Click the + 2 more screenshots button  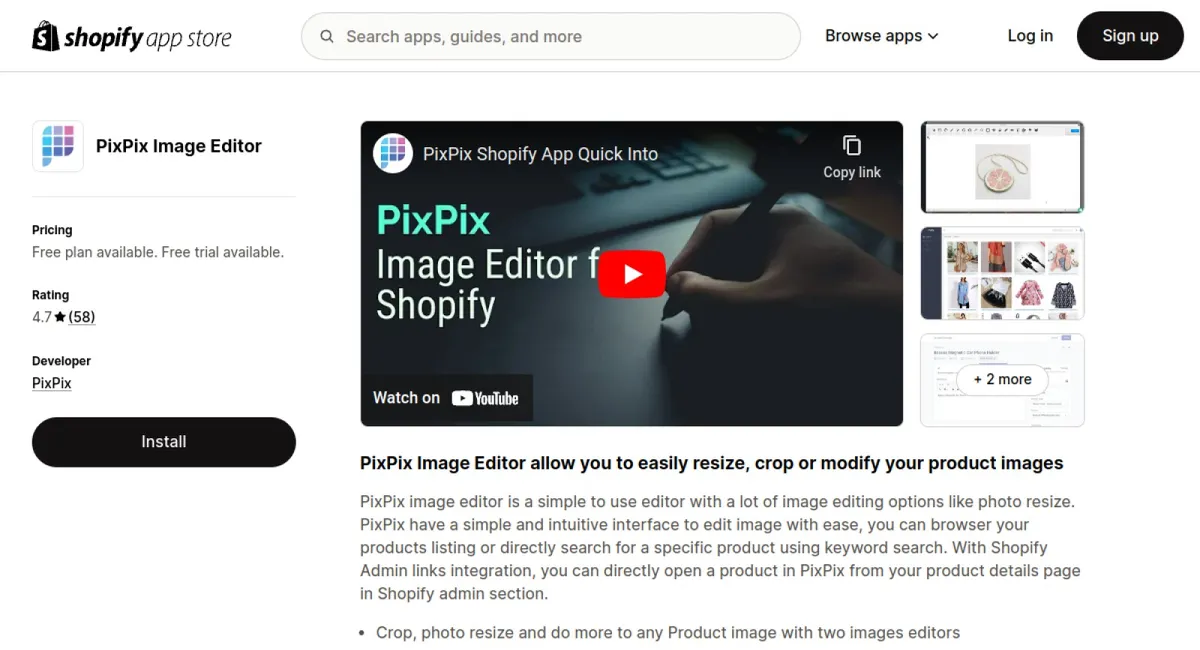pos(1002,380)
